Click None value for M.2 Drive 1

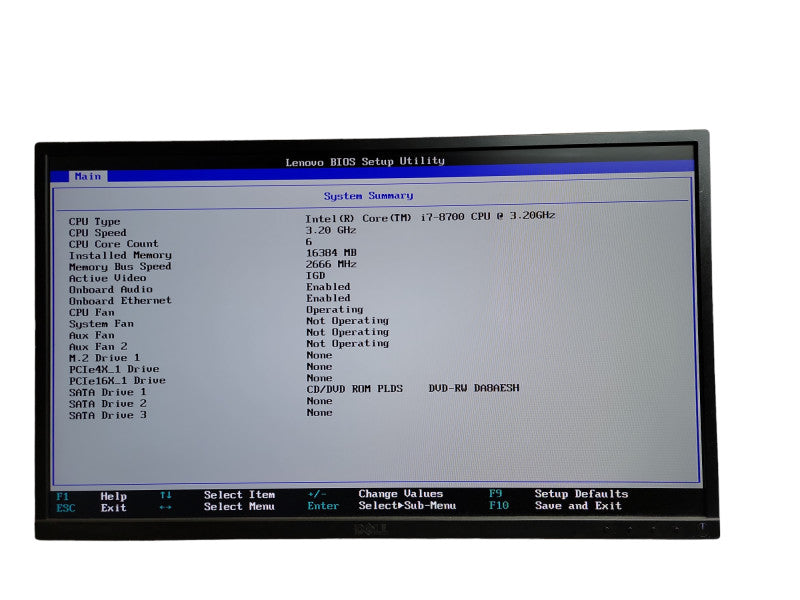pos(319,355)
